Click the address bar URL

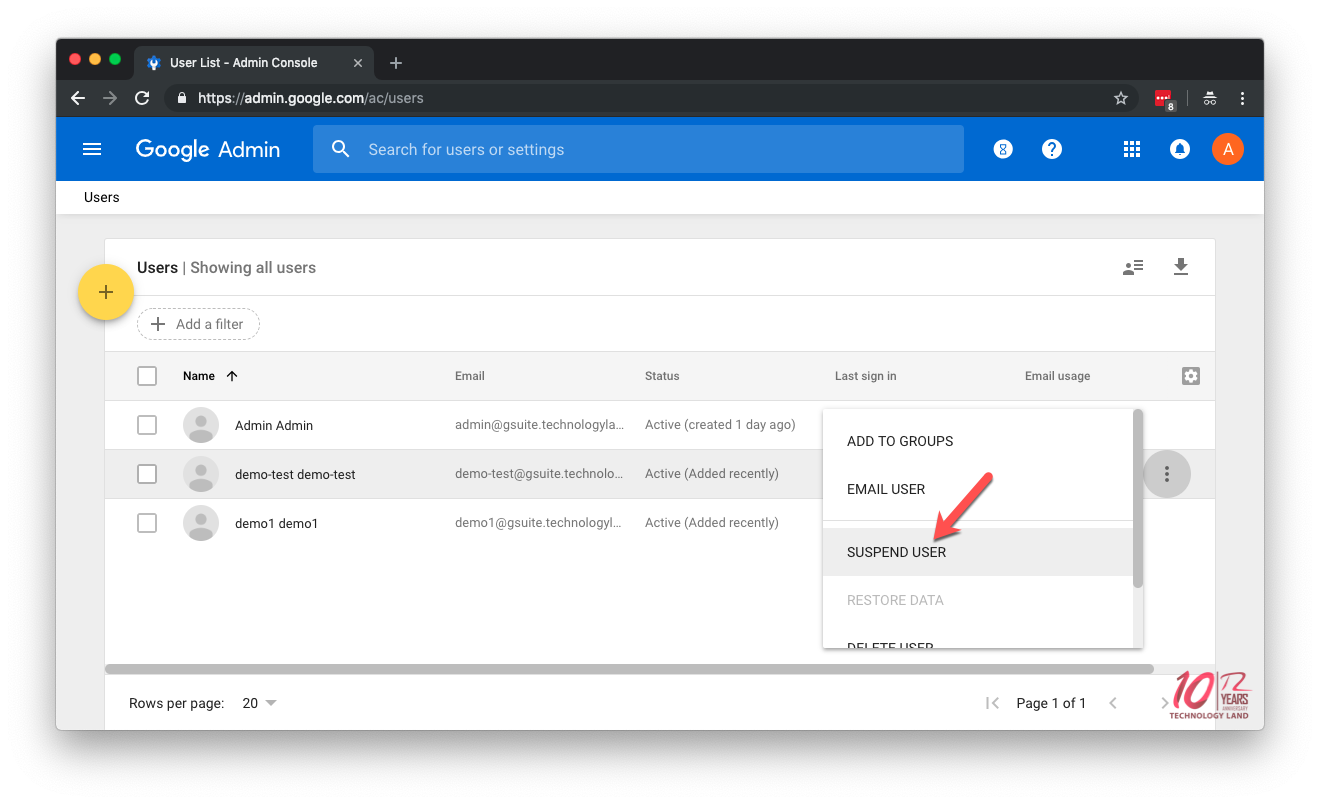point(311,98)
